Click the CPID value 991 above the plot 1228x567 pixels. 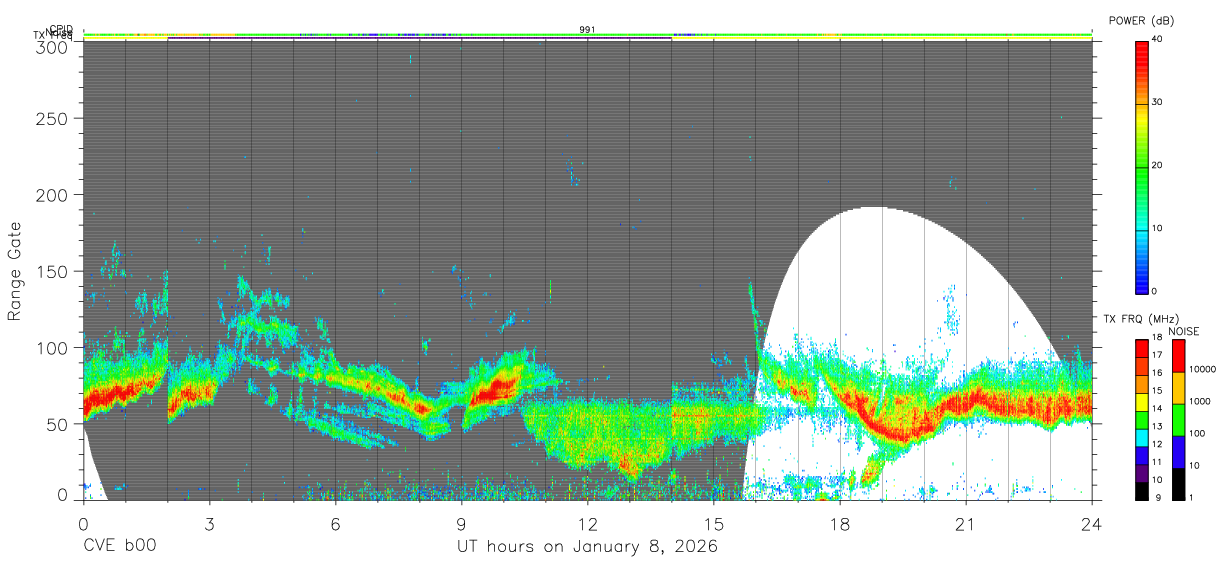pos(587,30)
